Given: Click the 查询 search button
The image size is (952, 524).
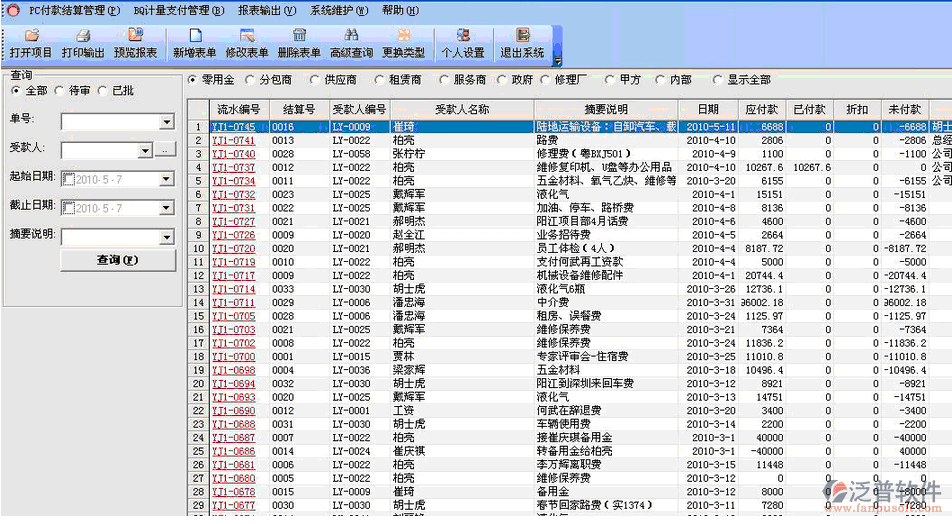Looking at the screenshot, I should pyautogui.click(x=118, y=260).
